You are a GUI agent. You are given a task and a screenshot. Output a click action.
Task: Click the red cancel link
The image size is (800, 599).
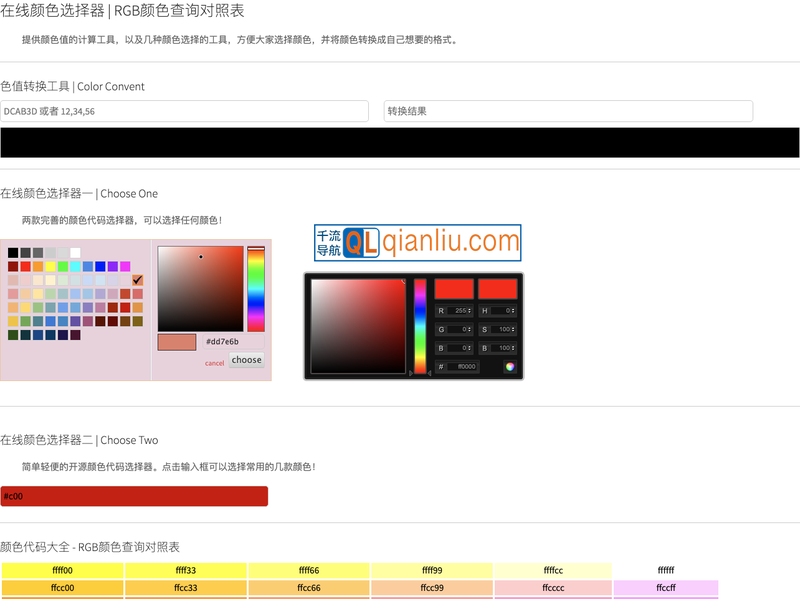(x=214, y=363)
